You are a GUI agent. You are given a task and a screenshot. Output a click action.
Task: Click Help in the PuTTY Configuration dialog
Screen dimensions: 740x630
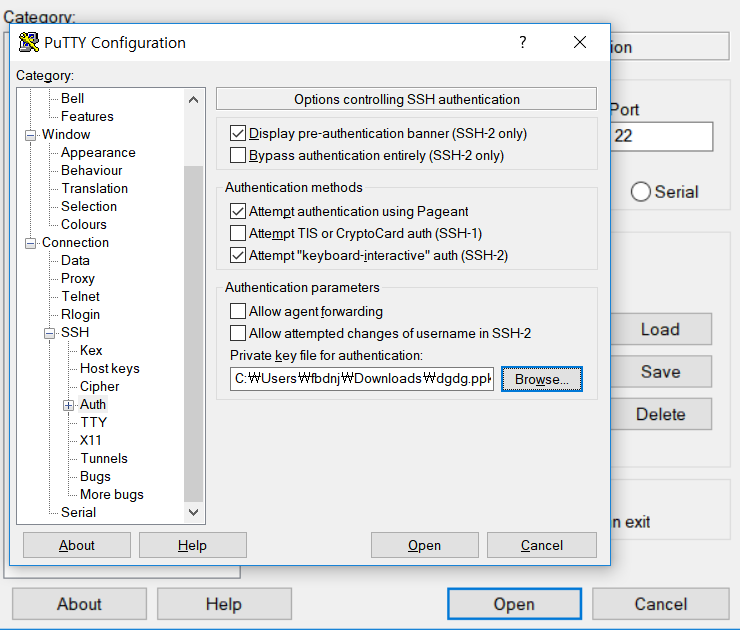click(193, 545)
